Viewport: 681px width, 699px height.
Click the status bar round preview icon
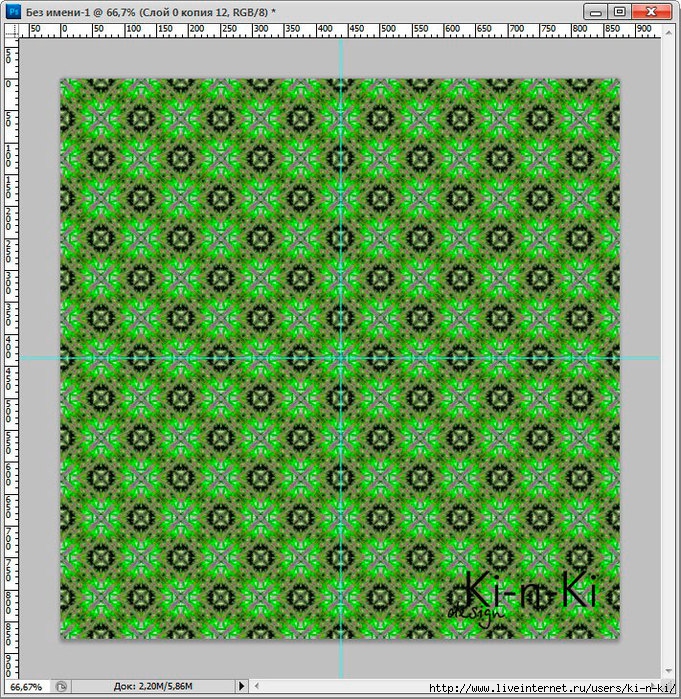(x=62, y=686)
